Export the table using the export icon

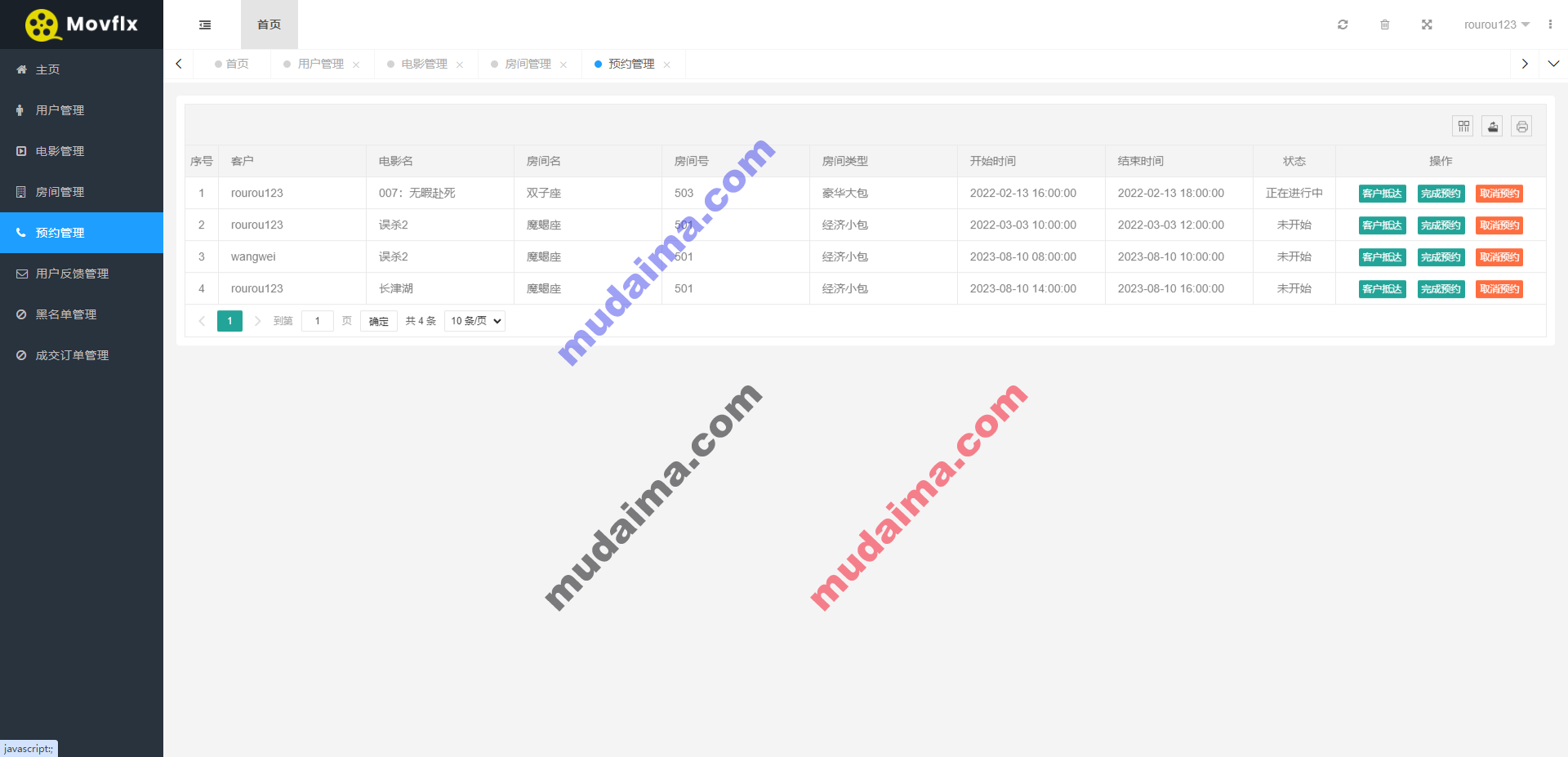tap(1493, 126)
